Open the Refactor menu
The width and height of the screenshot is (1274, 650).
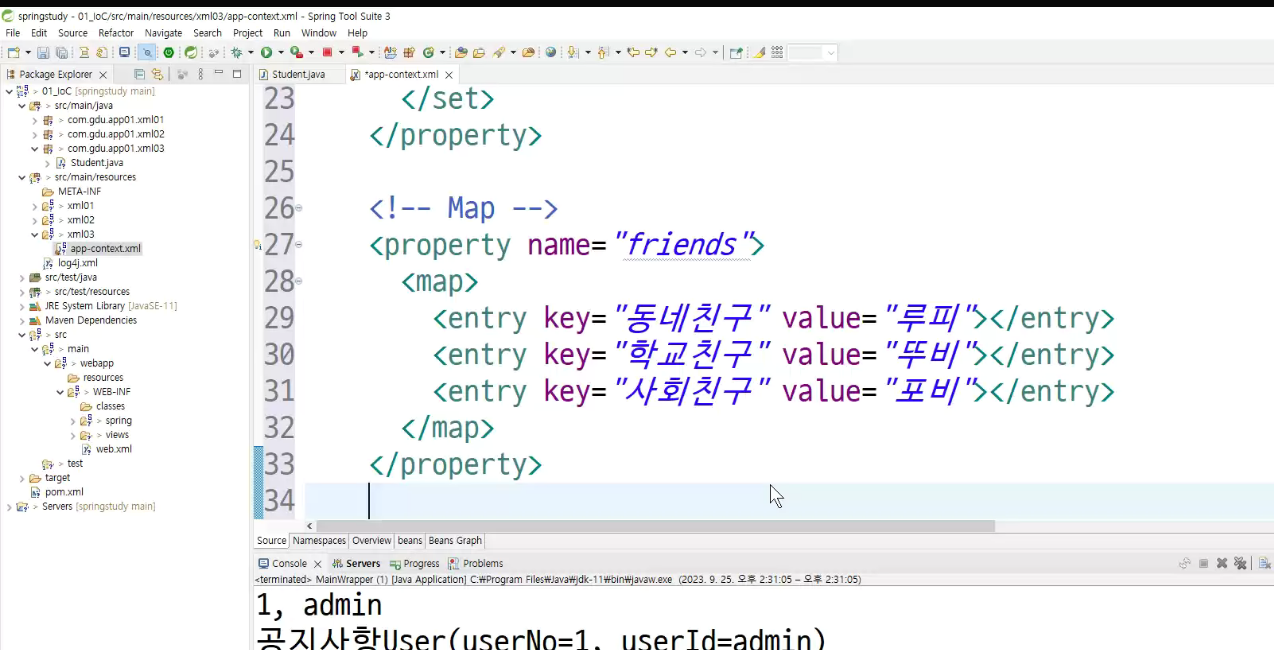click(116, 33)
